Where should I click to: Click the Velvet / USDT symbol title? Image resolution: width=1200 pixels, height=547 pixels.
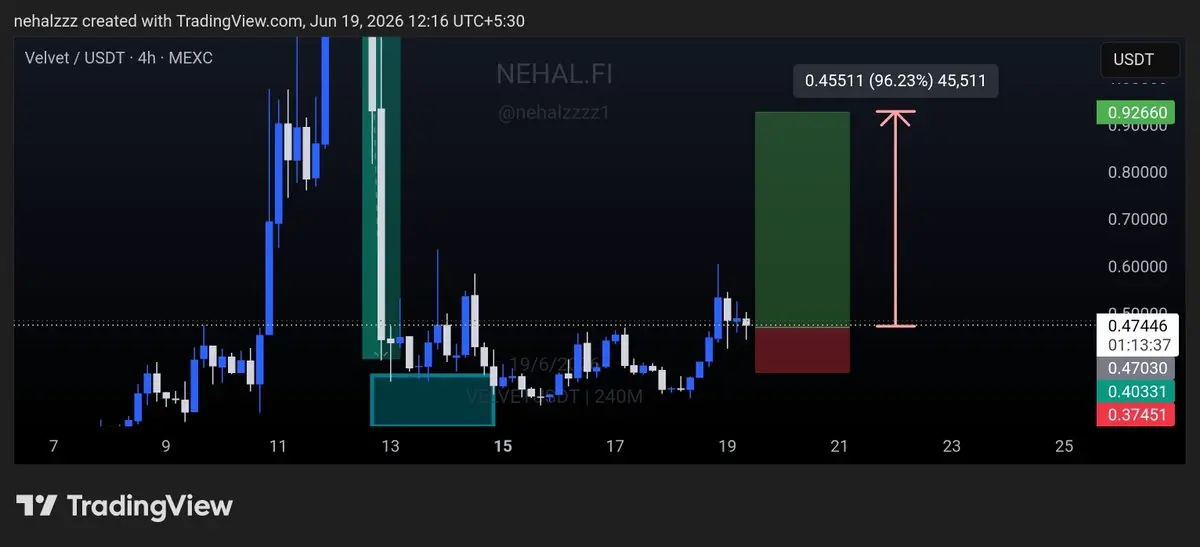pyautogui.click(x=119, y=58)
